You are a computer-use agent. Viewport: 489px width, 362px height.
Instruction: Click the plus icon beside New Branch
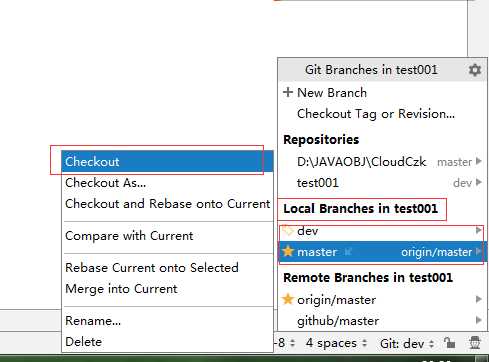pyautogui.click(x=288, y=92)
